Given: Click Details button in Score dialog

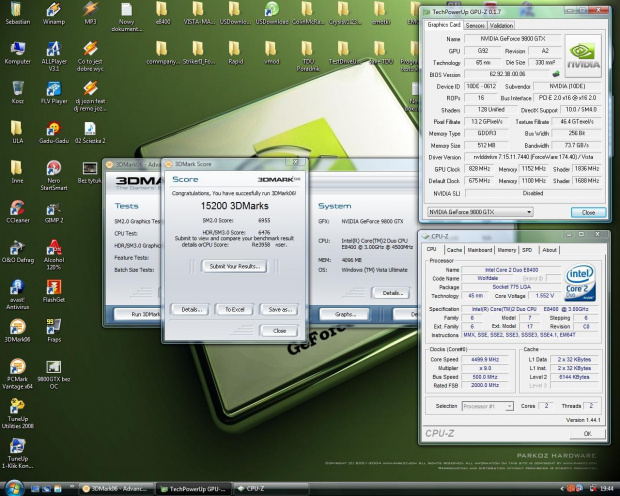Looking at the screenshot, I should pos(191,309).
